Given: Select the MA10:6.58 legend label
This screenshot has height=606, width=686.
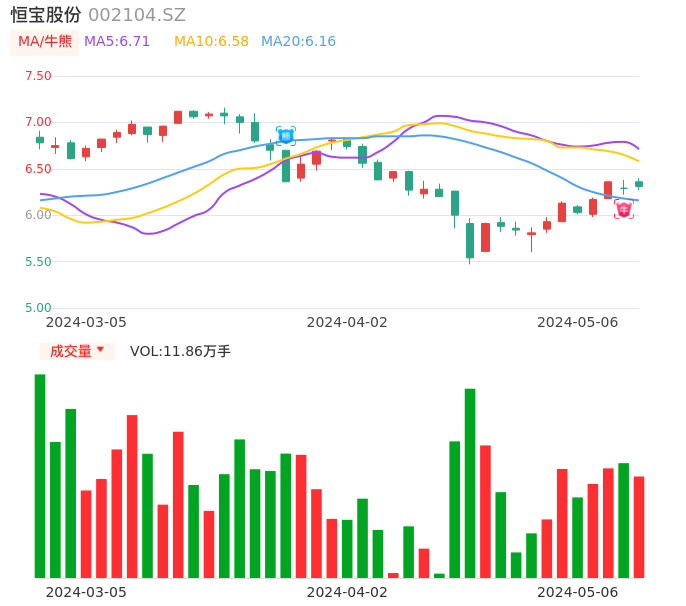Looking at the screenshot, I should coord(211,42).
